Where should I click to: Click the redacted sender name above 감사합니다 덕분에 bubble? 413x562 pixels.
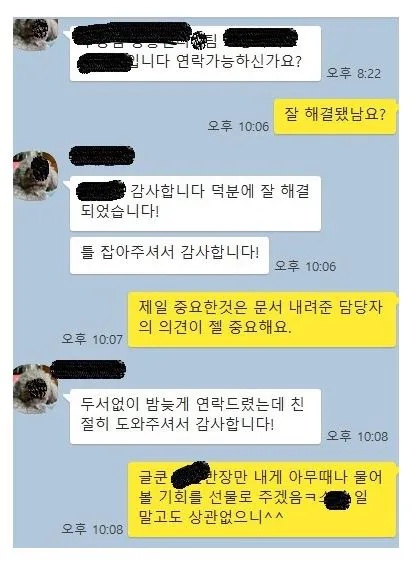click(x=102, y=156)
